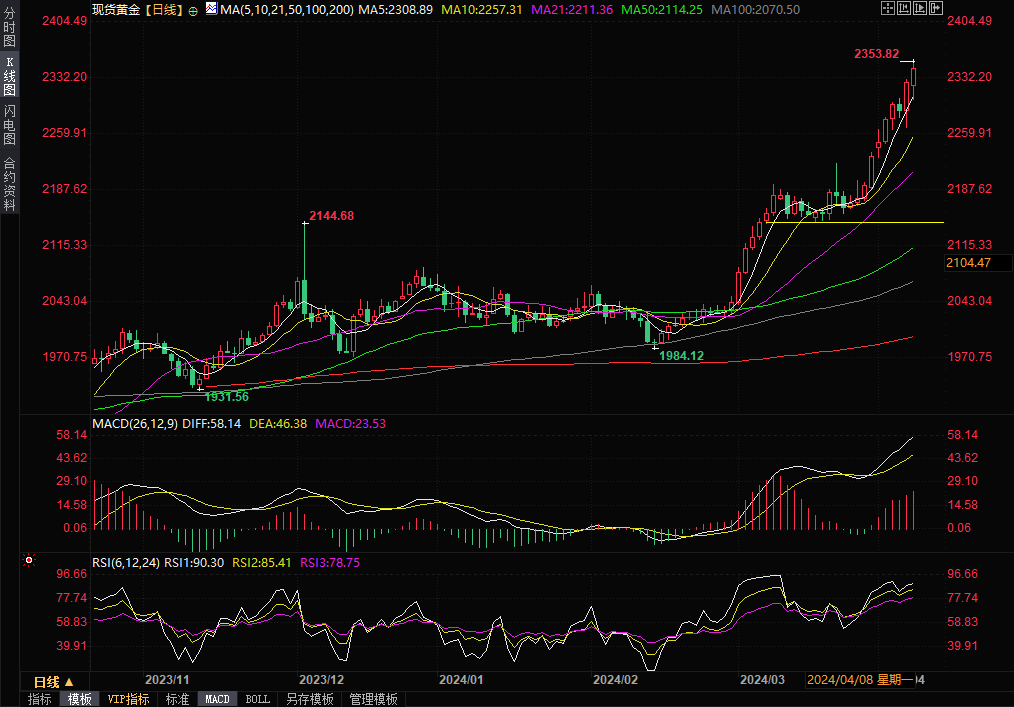Screen dimensions: 1014x707
Task: Open 合约资料 contract info tab
Action: (x=9, y=183)
